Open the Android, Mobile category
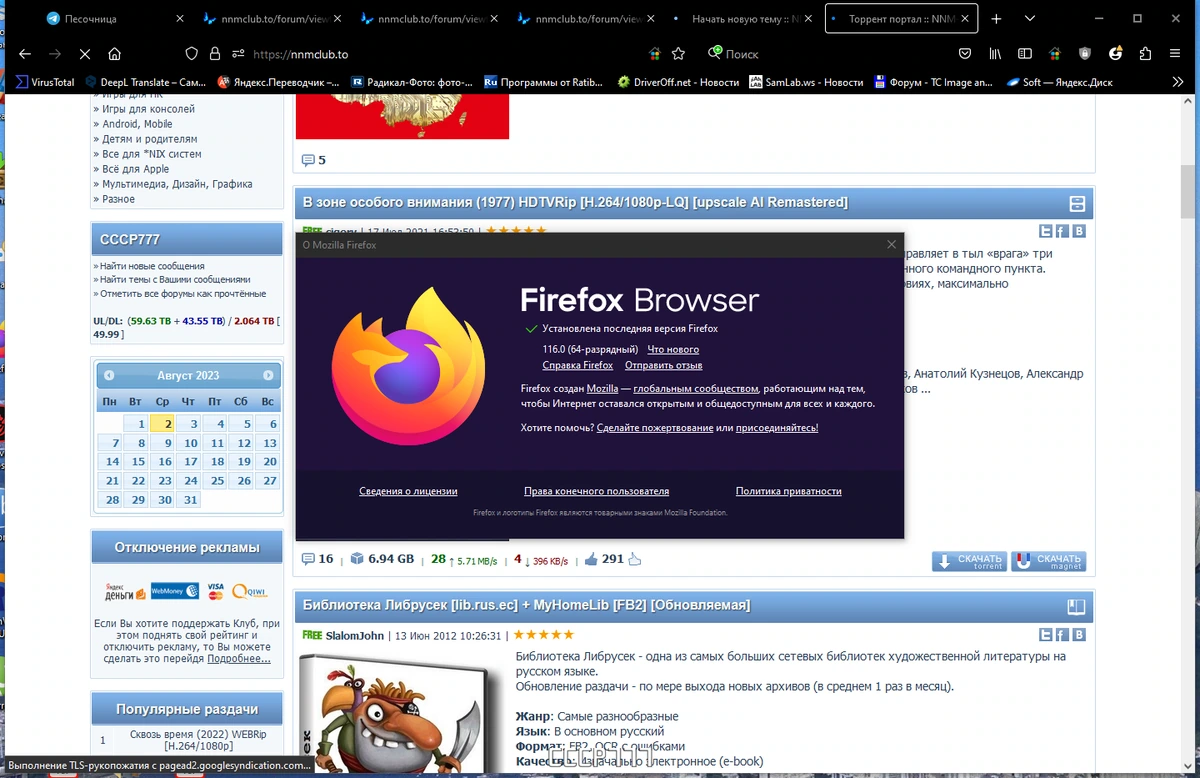 point(137,124)
